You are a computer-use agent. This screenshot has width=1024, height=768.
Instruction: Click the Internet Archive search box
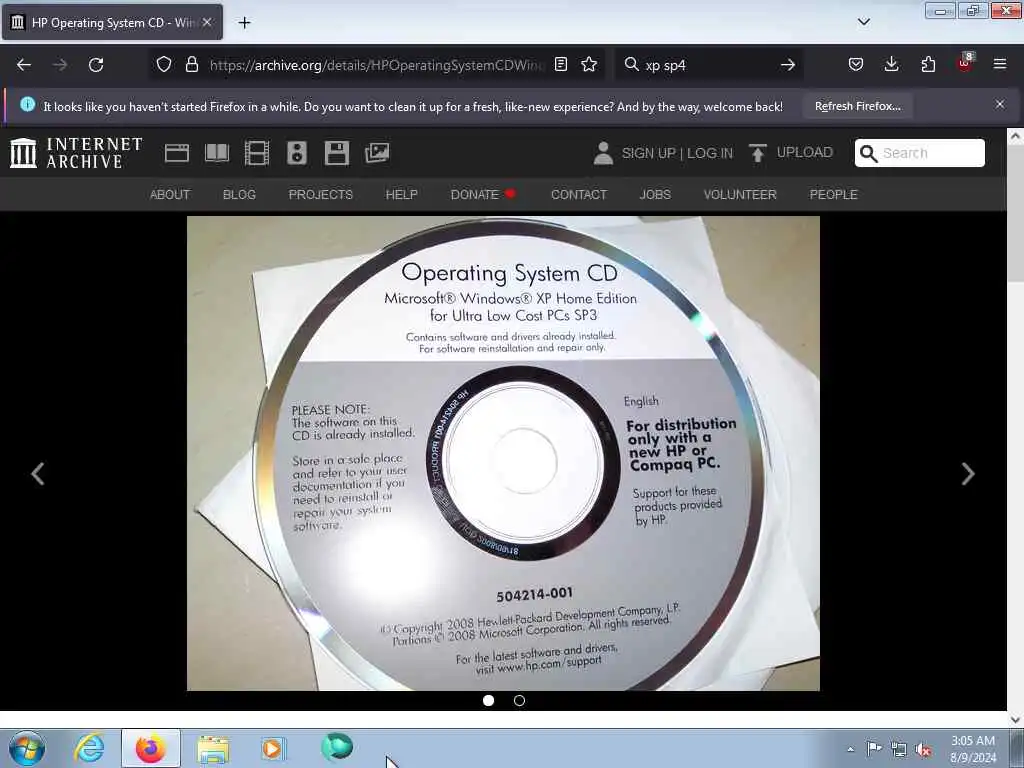point(920,153)
